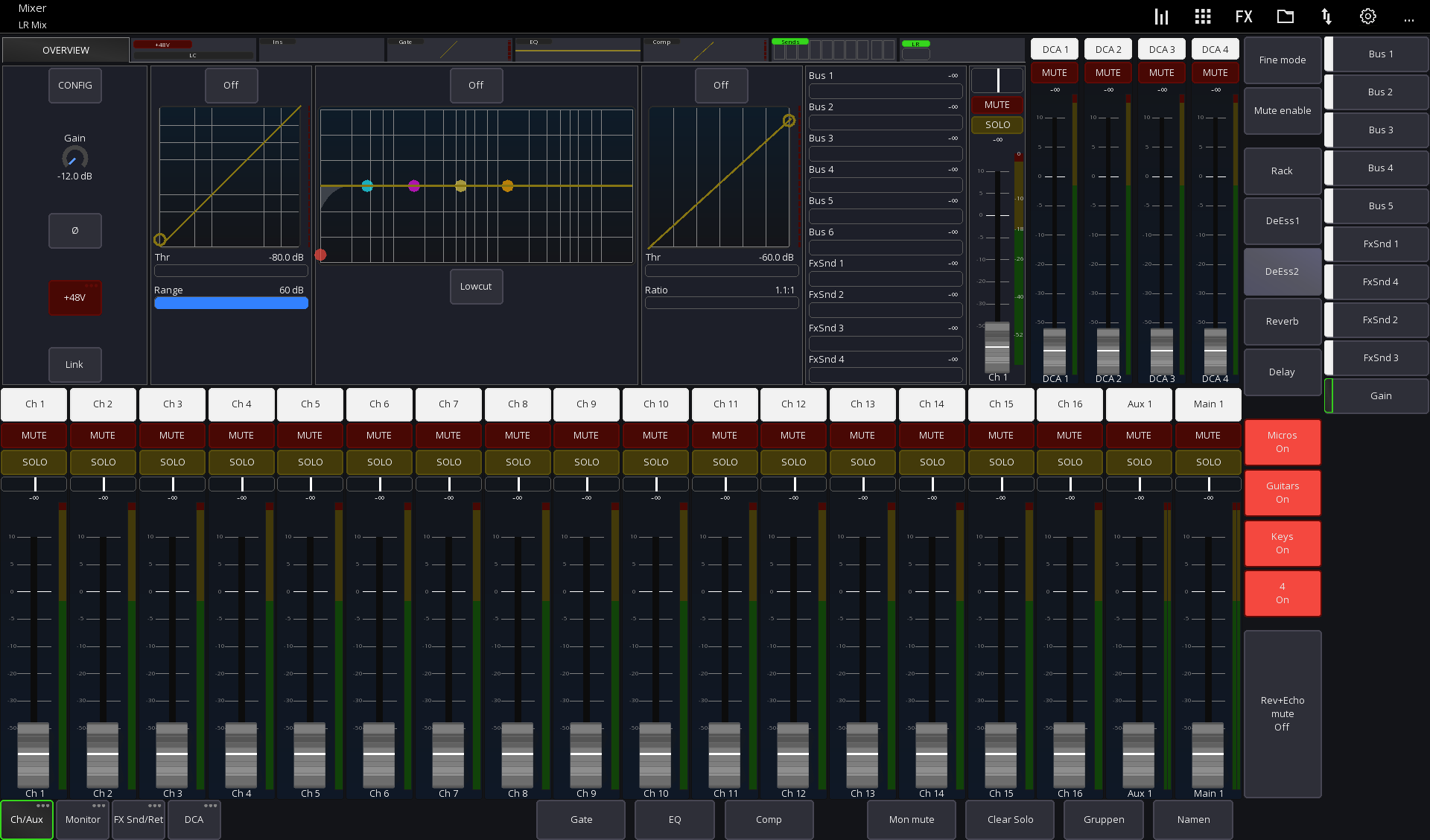
Task: Click the FxSnd 1 send level field
Action: [885, 278]
